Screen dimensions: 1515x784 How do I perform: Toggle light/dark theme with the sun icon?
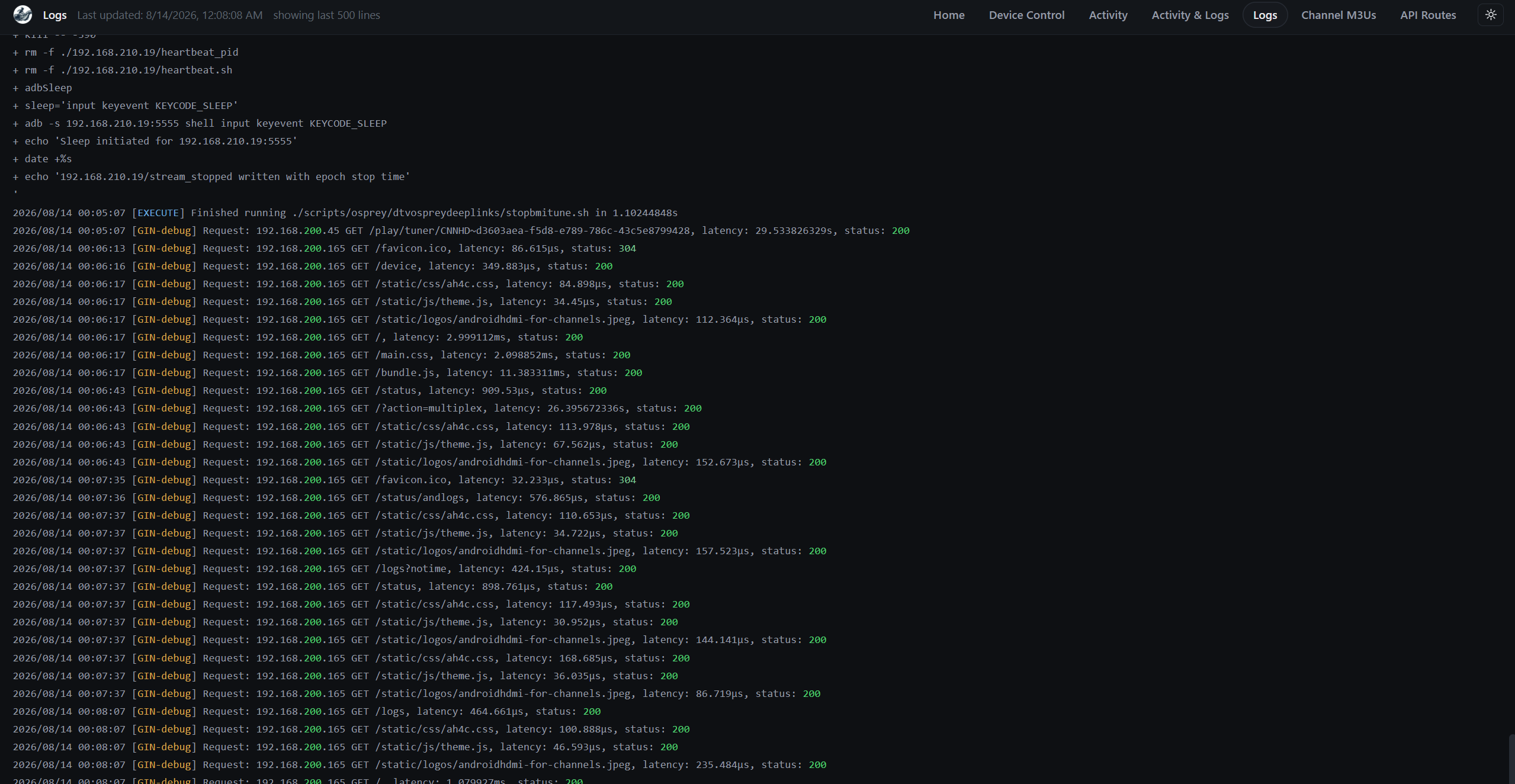click(x=1491, y=15)
